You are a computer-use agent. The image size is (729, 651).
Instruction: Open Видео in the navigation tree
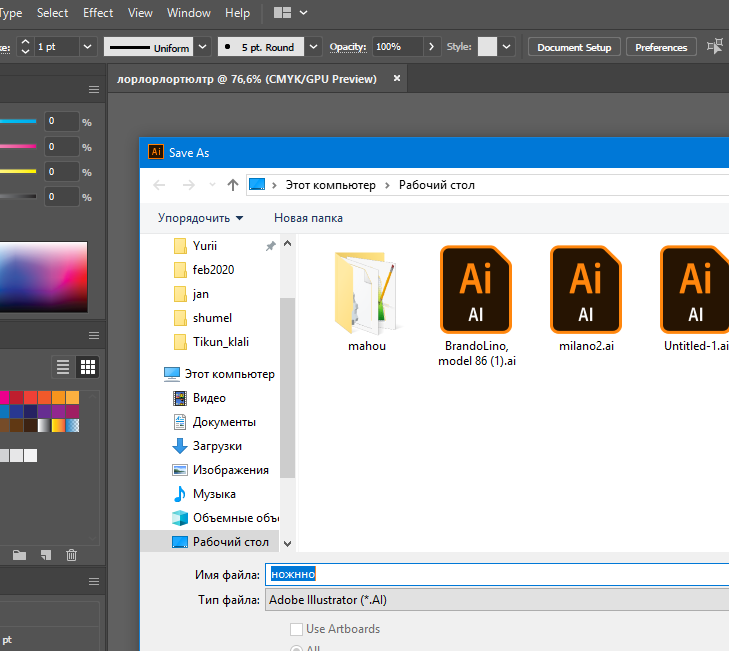(209, 398)
